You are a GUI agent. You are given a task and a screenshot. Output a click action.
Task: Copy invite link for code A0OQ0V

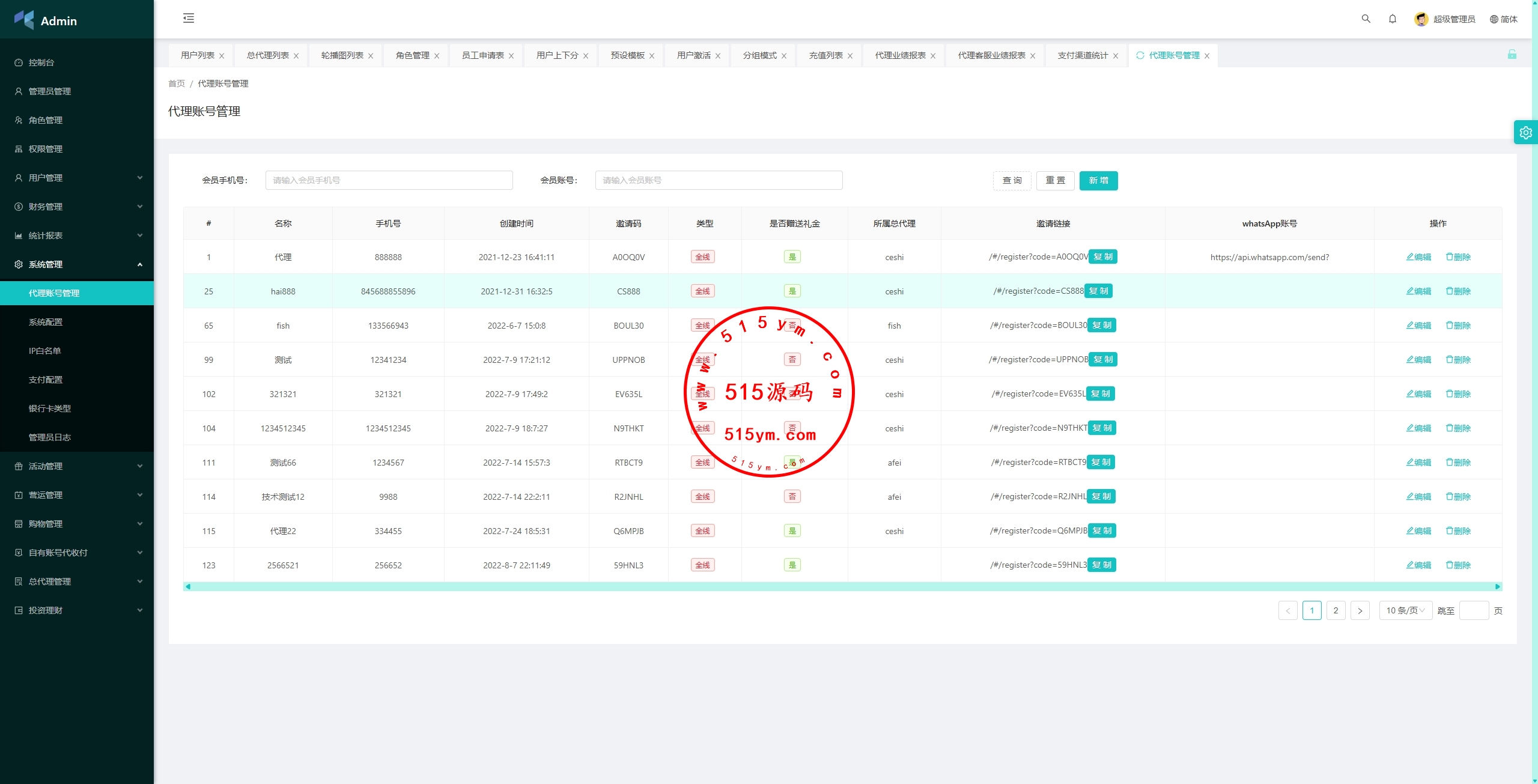pos(1102,257)
